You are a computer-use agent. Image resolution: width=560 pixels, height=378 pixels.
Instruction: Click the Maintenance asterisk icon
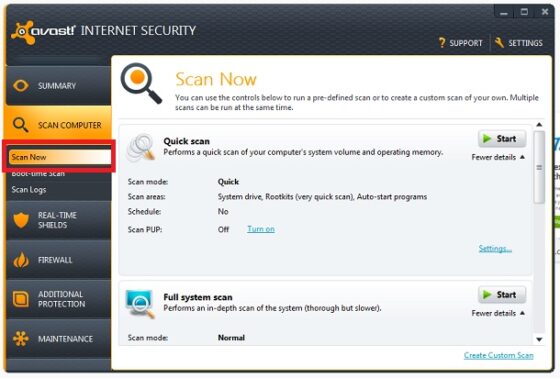[21, 339]
